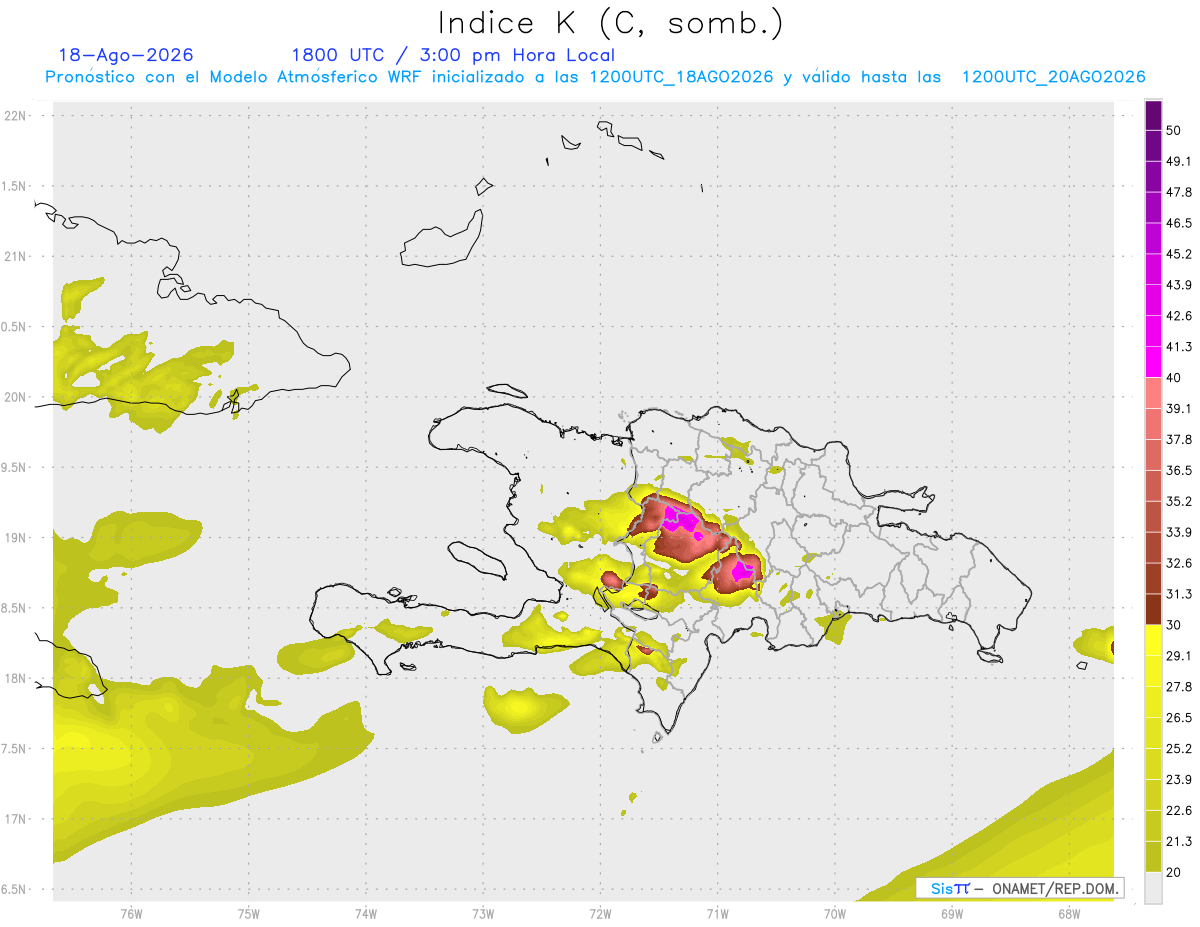Click the colorbar value "43.9"
1200x927 pixels.
click(x=1179, y=285)
